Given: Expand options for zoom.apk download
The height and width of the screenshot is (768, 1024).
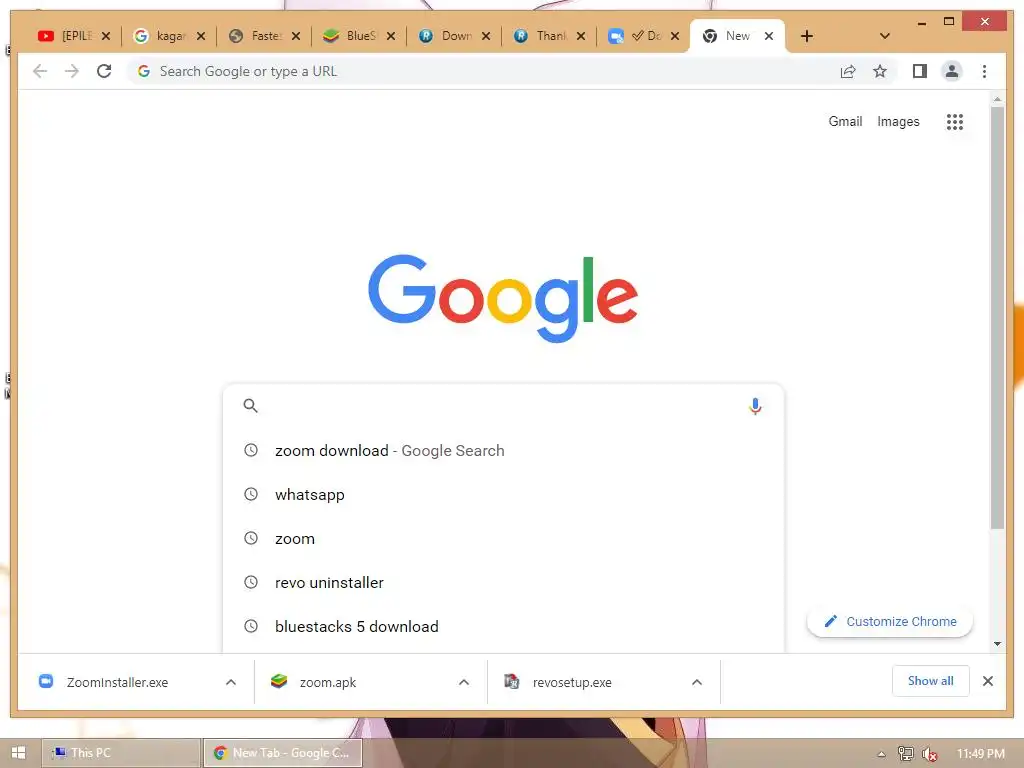Looking at the screenshot, I should coord(464,682).
